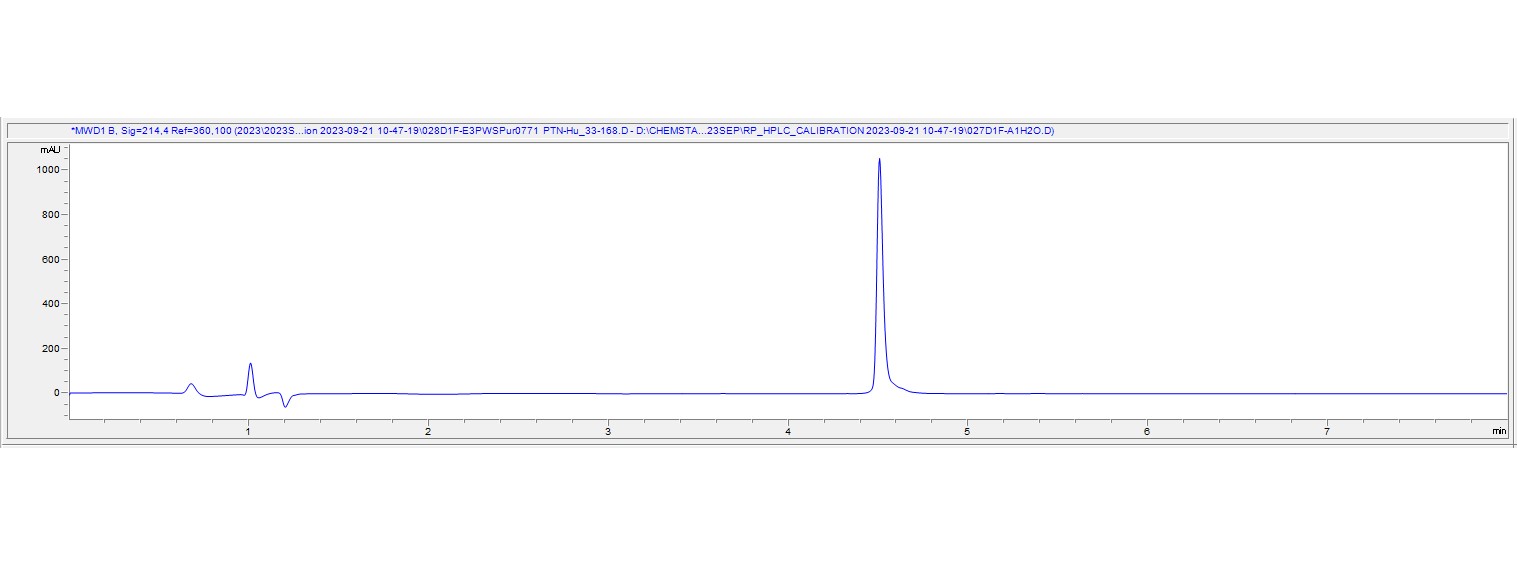Click the 7 minute x-axis label
The image size is (1517, 564).
[1327, 432]
